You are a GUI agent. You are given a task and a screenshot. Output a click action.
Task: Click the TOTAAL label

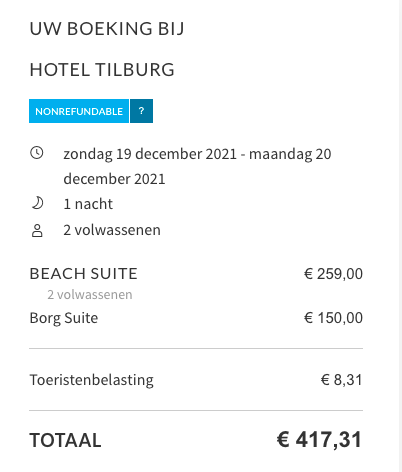pos(65,440)
